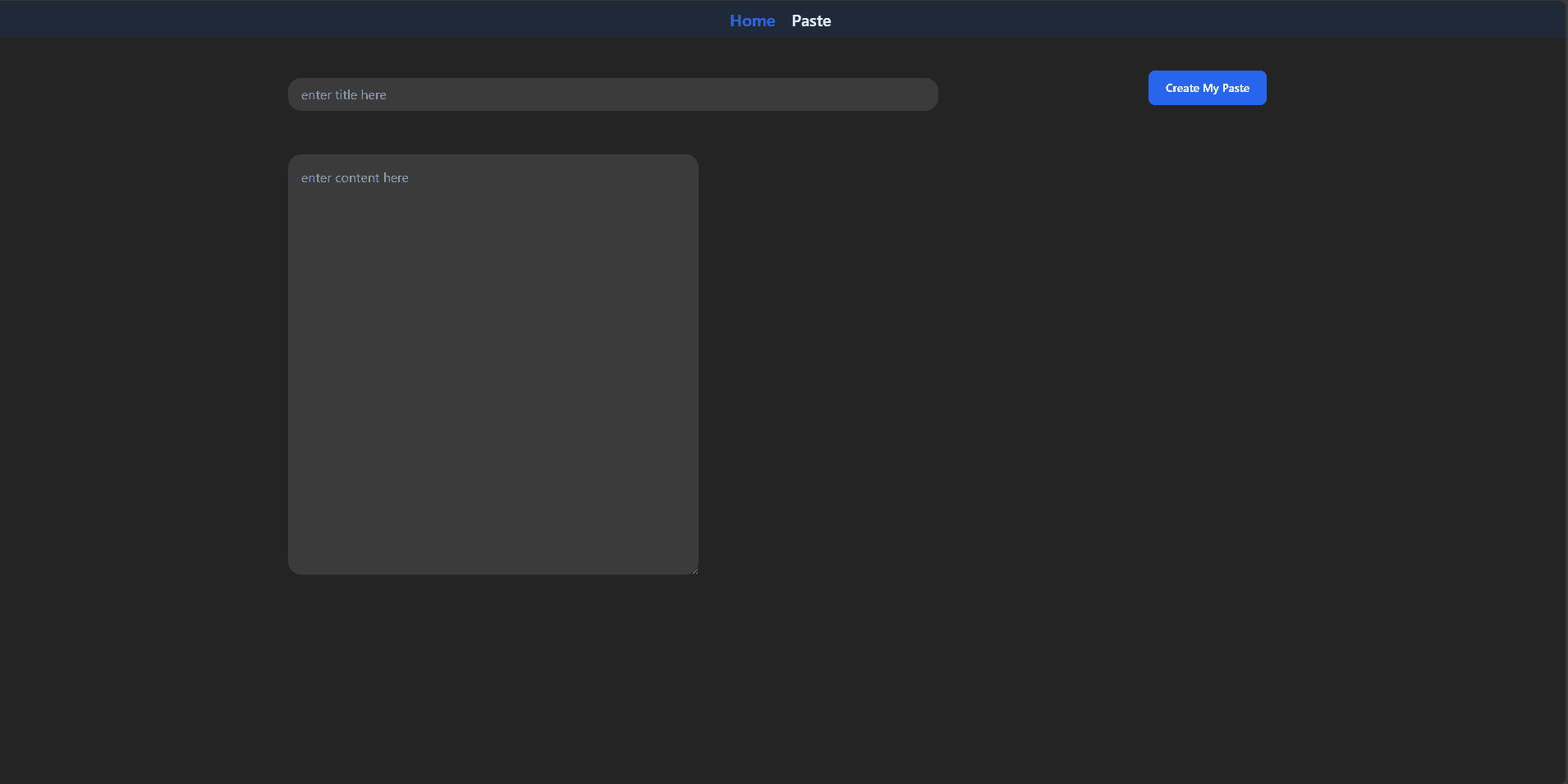
Task: Click the bottom-right corner of content box
Action: pos(695,568)
